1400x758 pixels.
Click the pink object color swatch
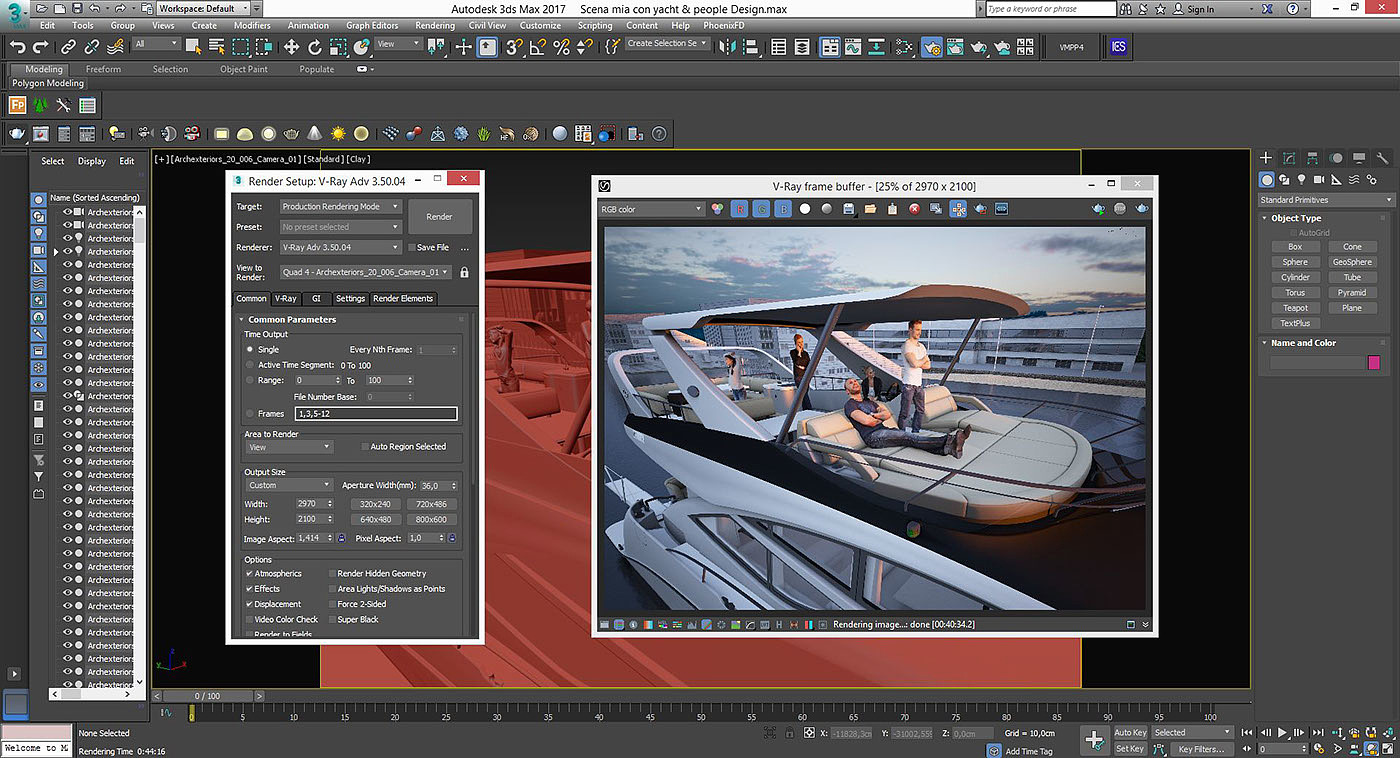pos(1373,363)
